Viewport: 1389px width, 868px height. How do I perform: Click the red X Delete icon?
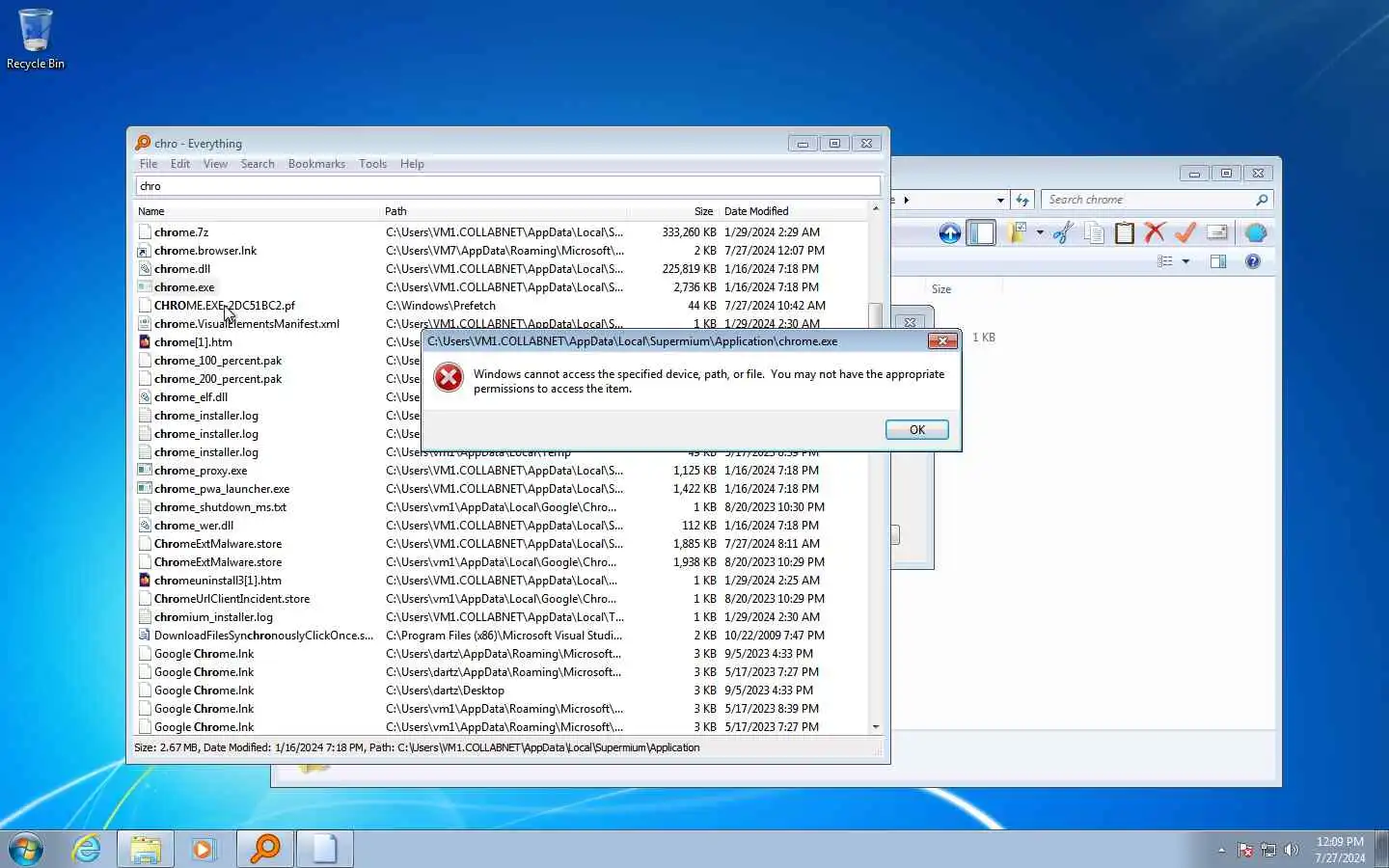point(1155,232)
